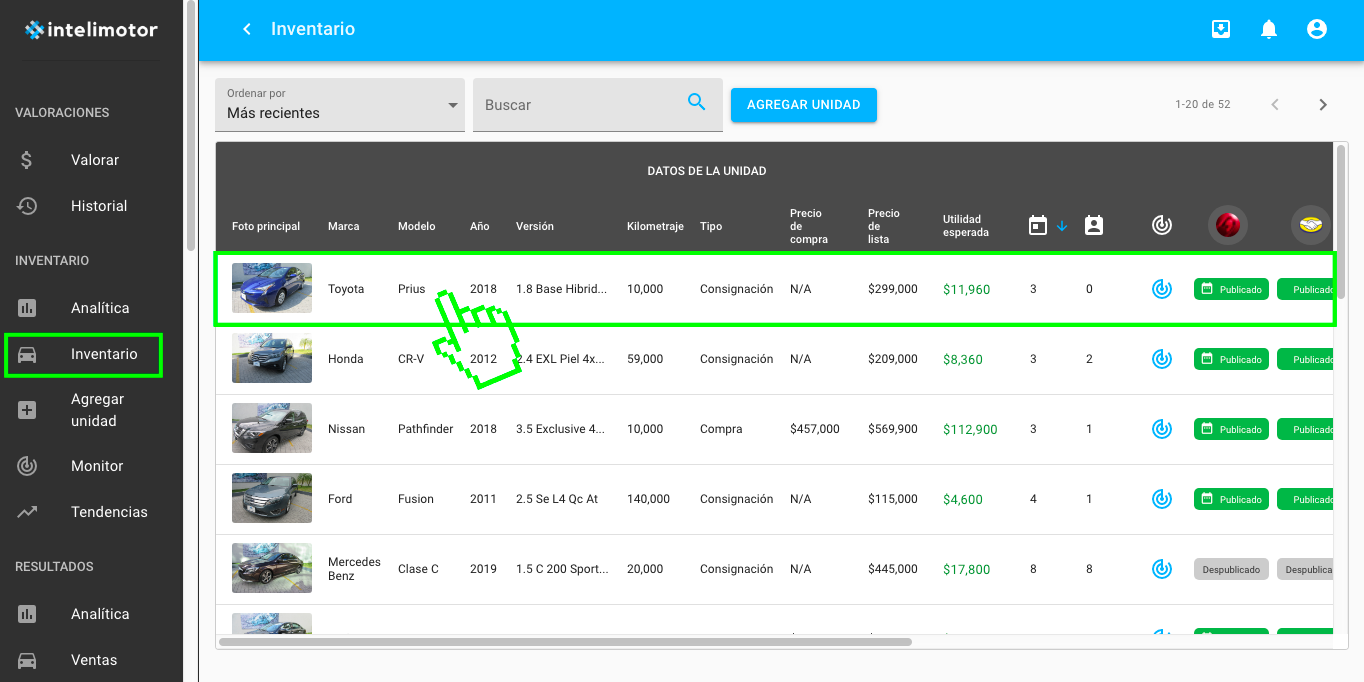The image size is (1364, 682).
Task: Select the $112,900 utility value
Action: (970, 429)
